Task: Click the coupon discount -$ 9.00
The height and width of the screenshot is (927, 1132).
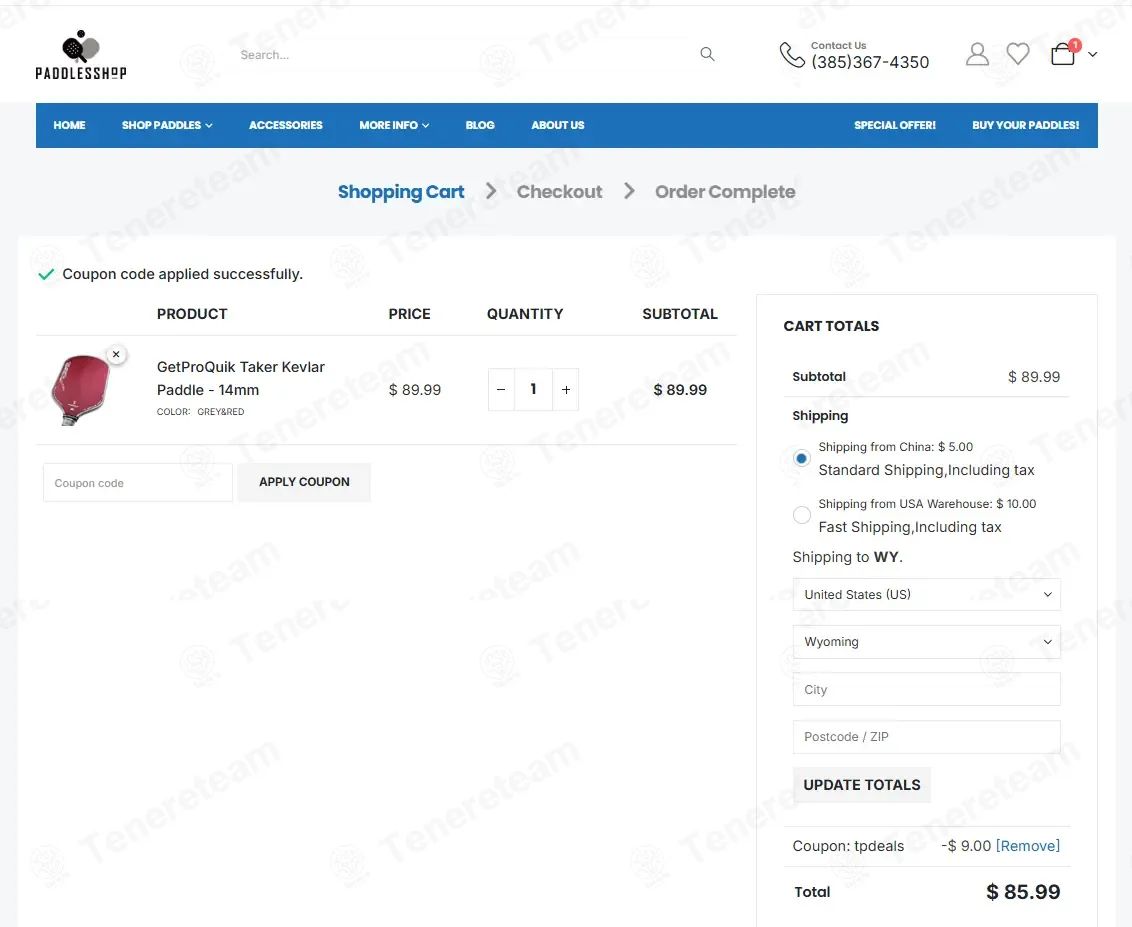Action: (966, 846)
